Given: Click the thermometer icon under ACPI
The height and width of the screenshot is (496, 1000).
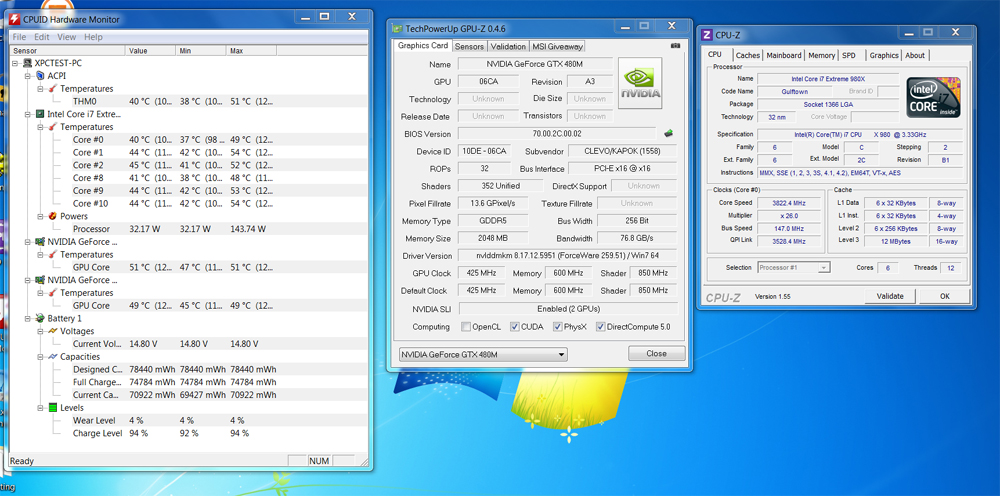Looking at the screenshot, I should coord(53,89).
